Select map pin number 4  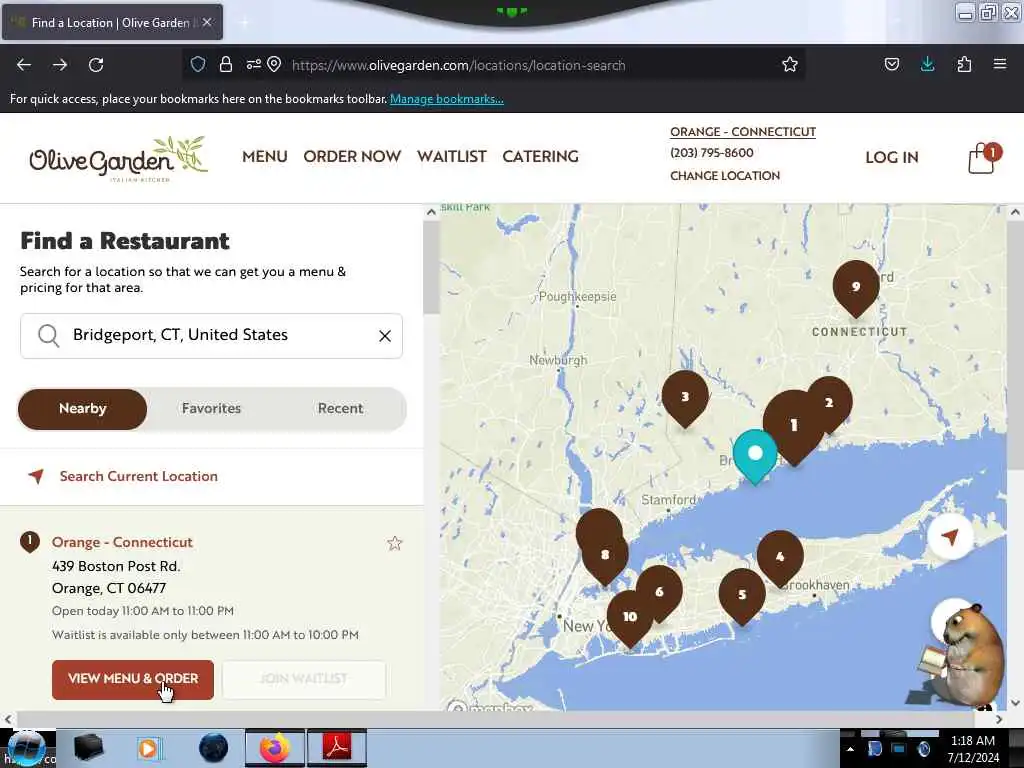pos(780,557)
